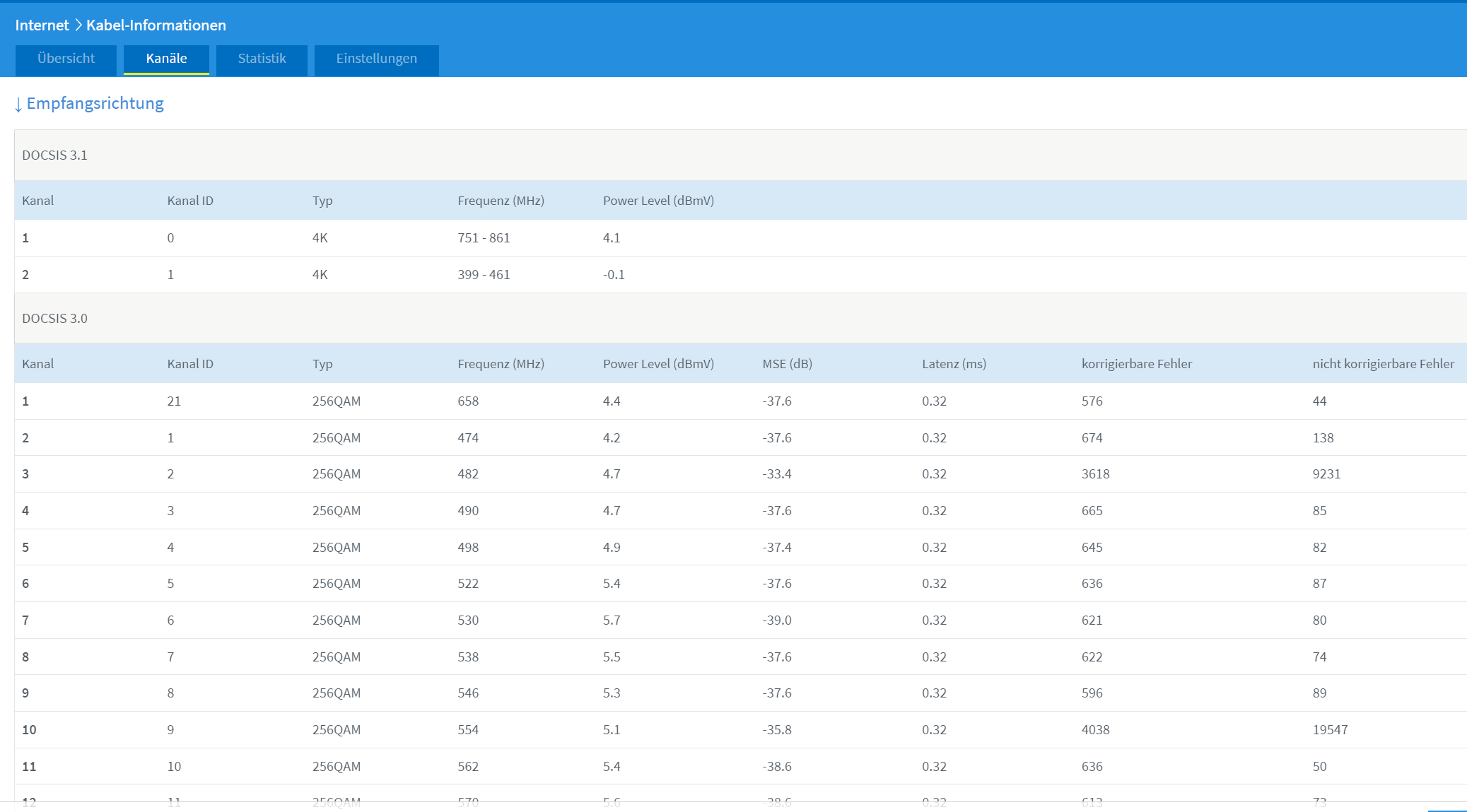Click uncorrectable error value 19547

(1330, 730)
